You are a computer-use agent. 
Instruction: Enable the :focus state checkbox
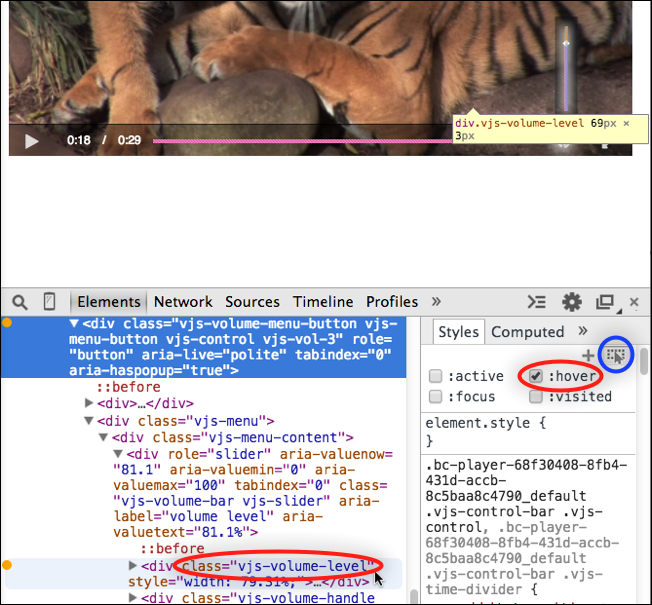click(x=435, y=397)
